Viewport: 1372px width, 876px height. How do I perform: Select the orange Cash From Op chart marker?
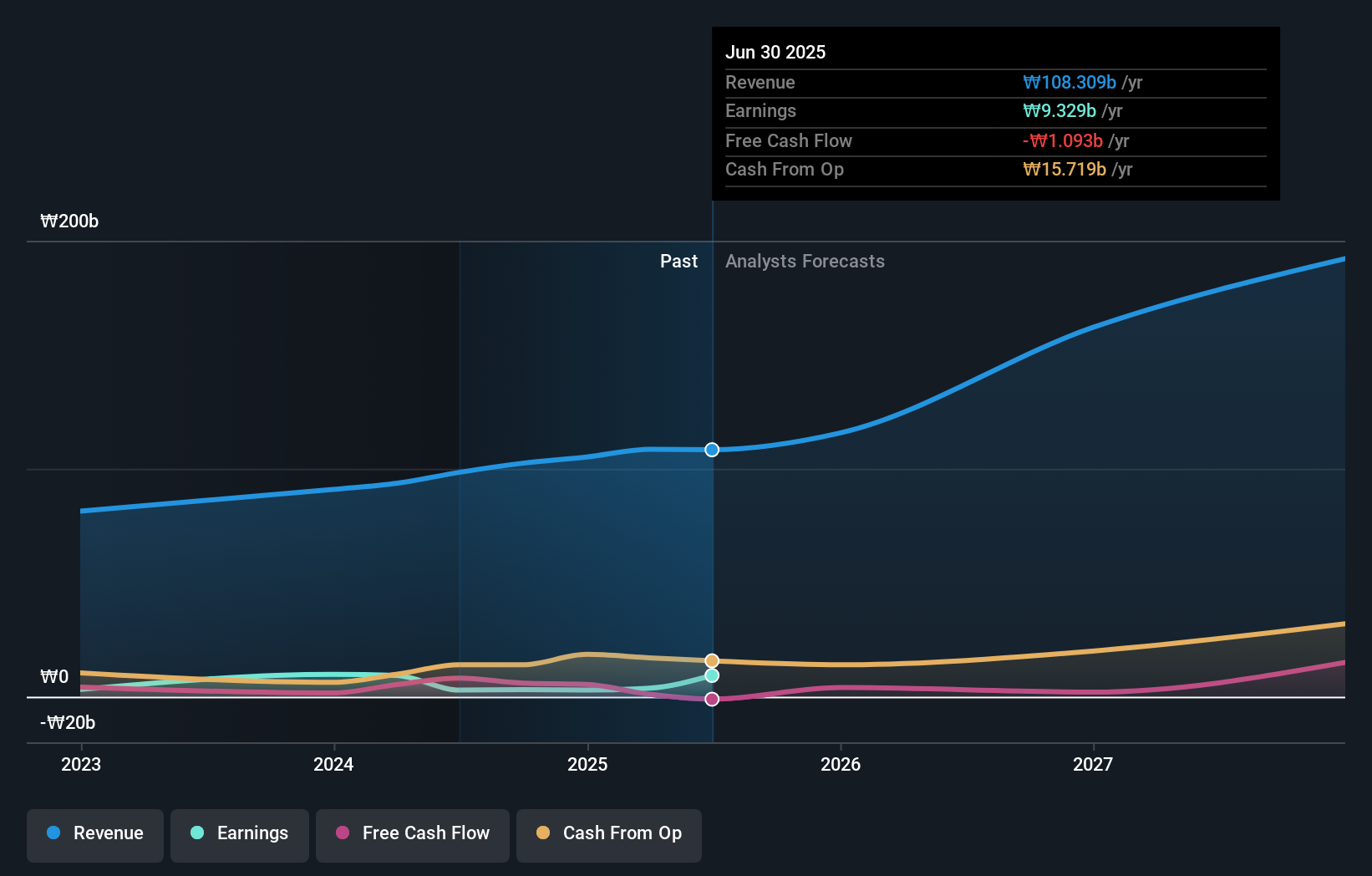pyautogui.click(x=712, y=660)
